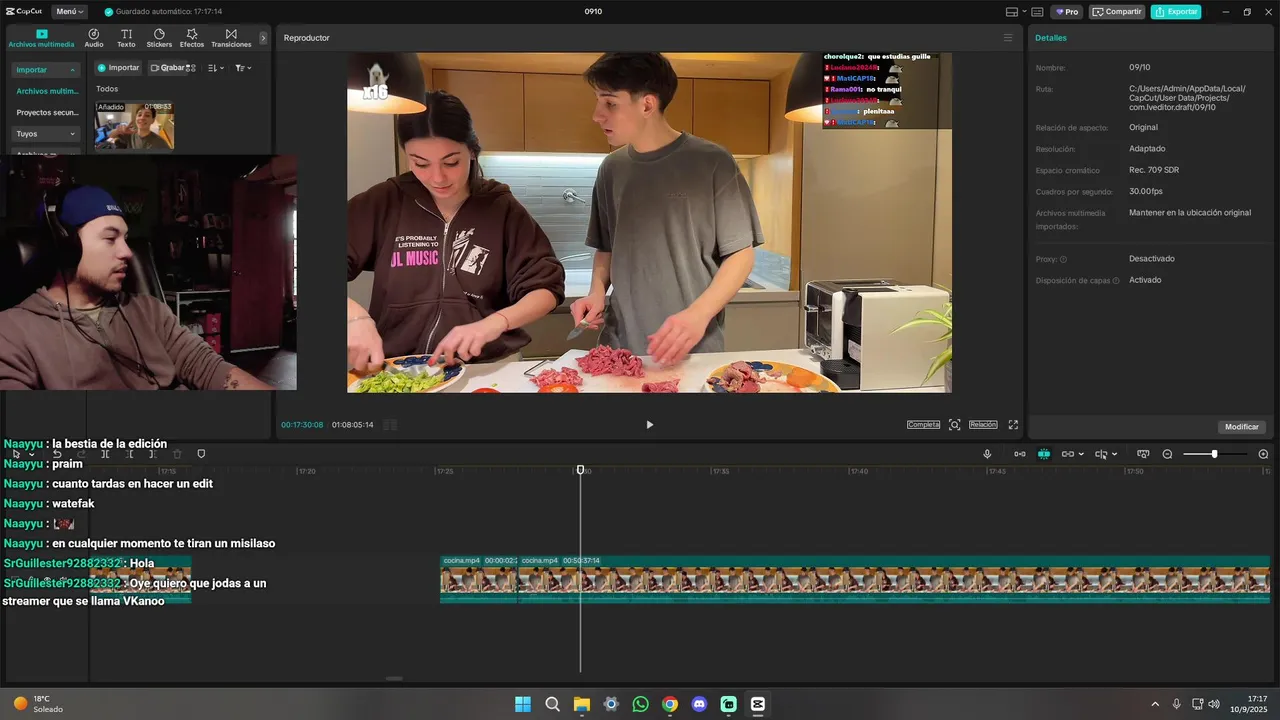The width and height of the screenshot is (1280, 720).
Task: Zoom out the timeline
Action: [1167, 454]
